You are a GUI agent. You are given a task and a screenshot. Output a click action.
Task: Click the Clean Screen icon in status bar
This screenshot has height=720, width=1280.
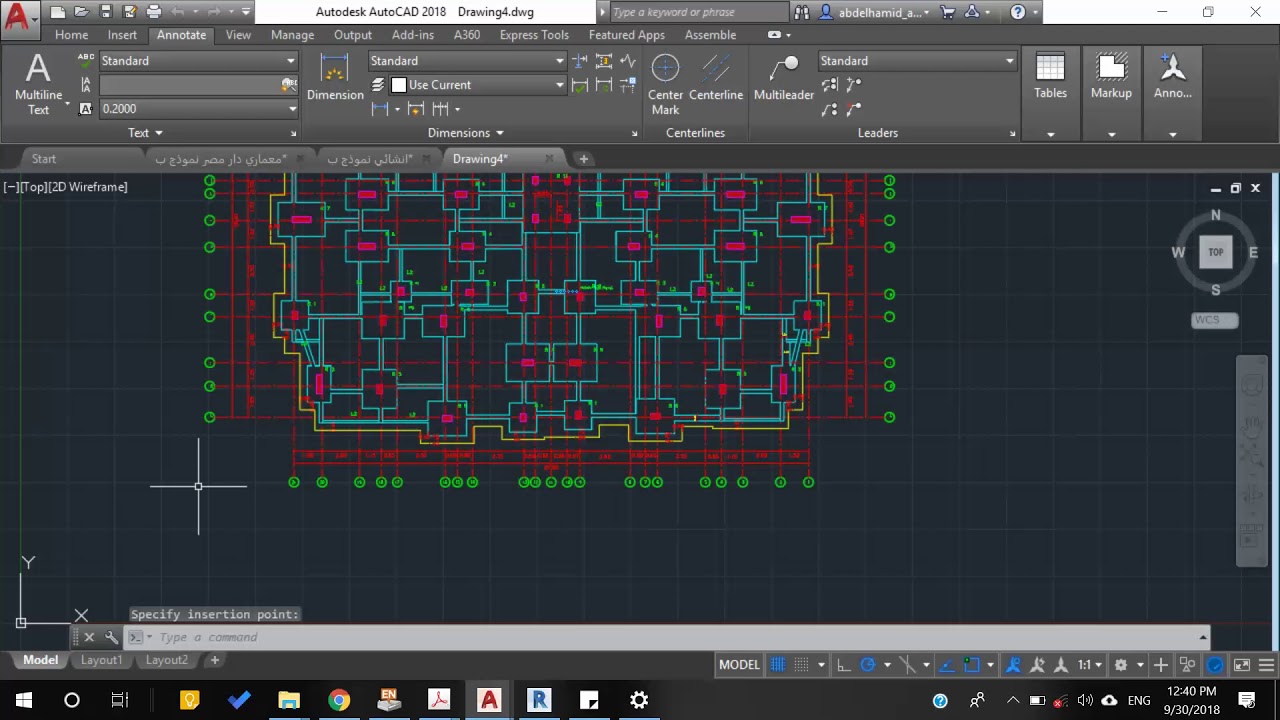(1242, 665)
